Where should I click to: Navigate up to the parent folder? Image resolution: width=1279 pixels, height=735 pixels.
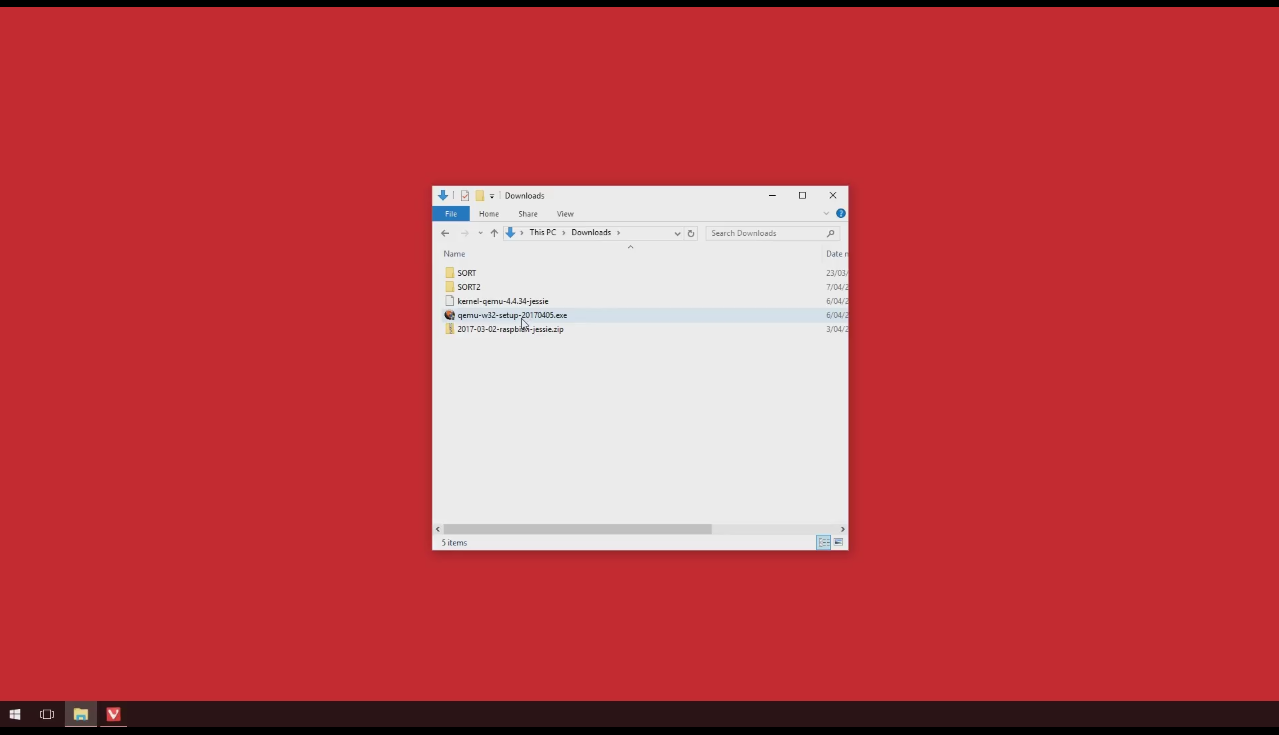coord(493,232)
